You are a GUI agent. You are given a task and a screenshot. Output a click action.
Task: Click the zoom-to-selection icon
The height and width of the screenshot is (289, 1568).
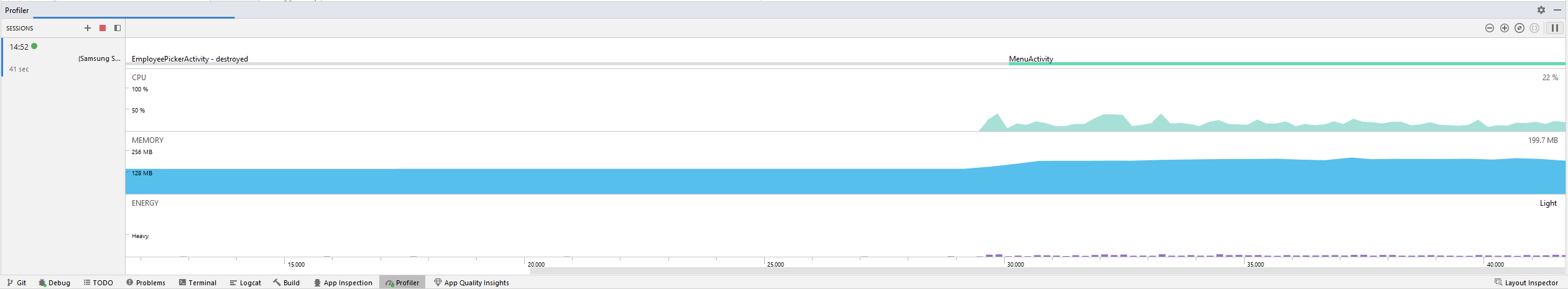tap(1534, 28)
